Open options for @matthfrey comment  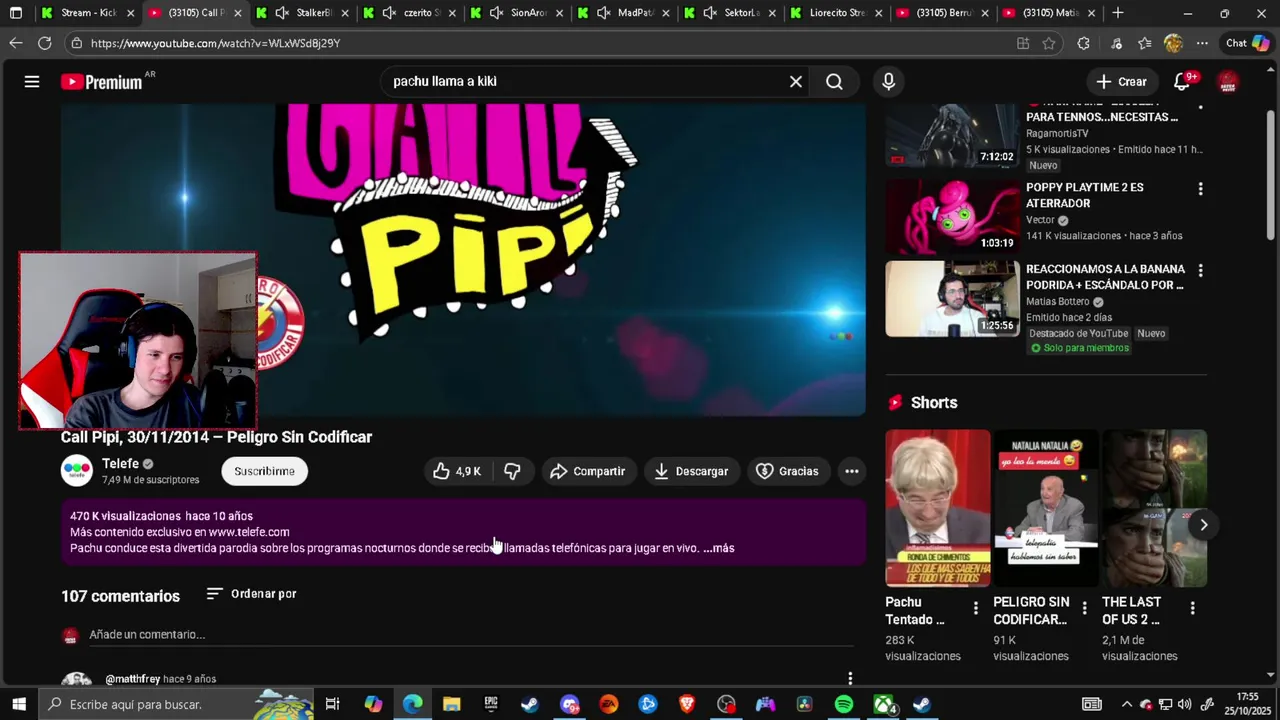pyautogui.click(x=850, y=679)
